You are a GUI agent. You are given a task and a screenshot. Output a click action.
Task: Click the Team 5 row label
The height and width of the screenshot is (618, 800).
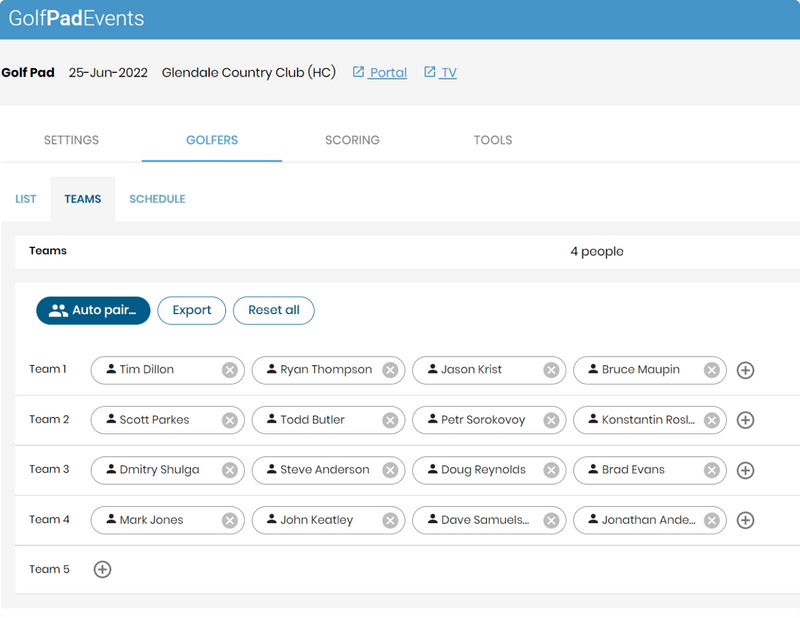click(49, 570)
